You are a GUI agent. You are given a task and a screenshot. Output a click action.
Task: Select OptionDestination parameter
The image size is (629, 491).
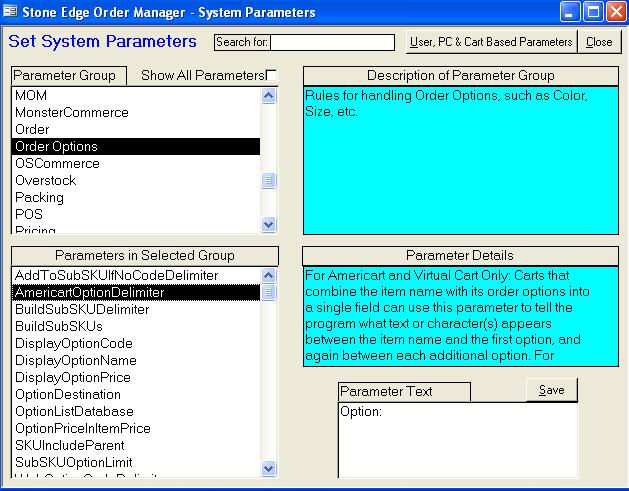click(x=136, y=394)
